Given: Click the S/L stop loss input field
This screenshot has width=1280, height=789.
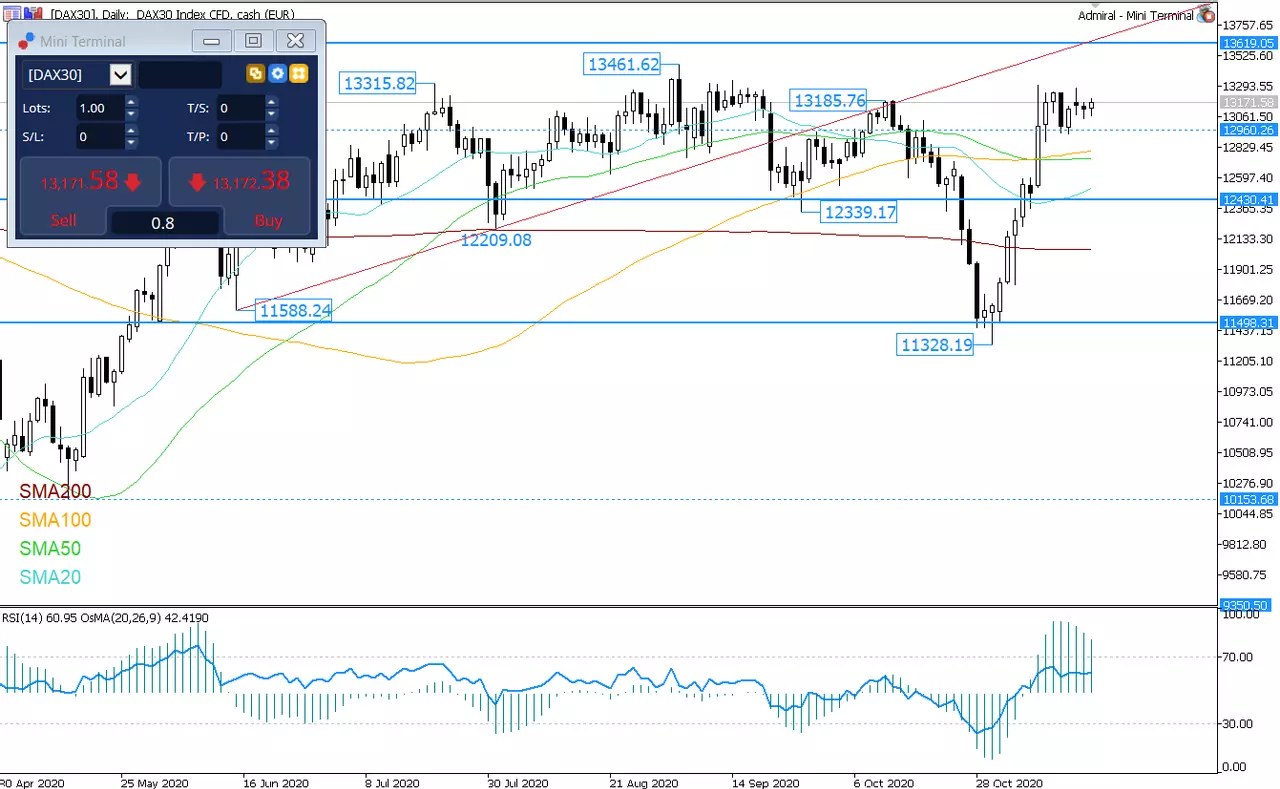Looking at the screenshot, I should (x=100, y=137).
